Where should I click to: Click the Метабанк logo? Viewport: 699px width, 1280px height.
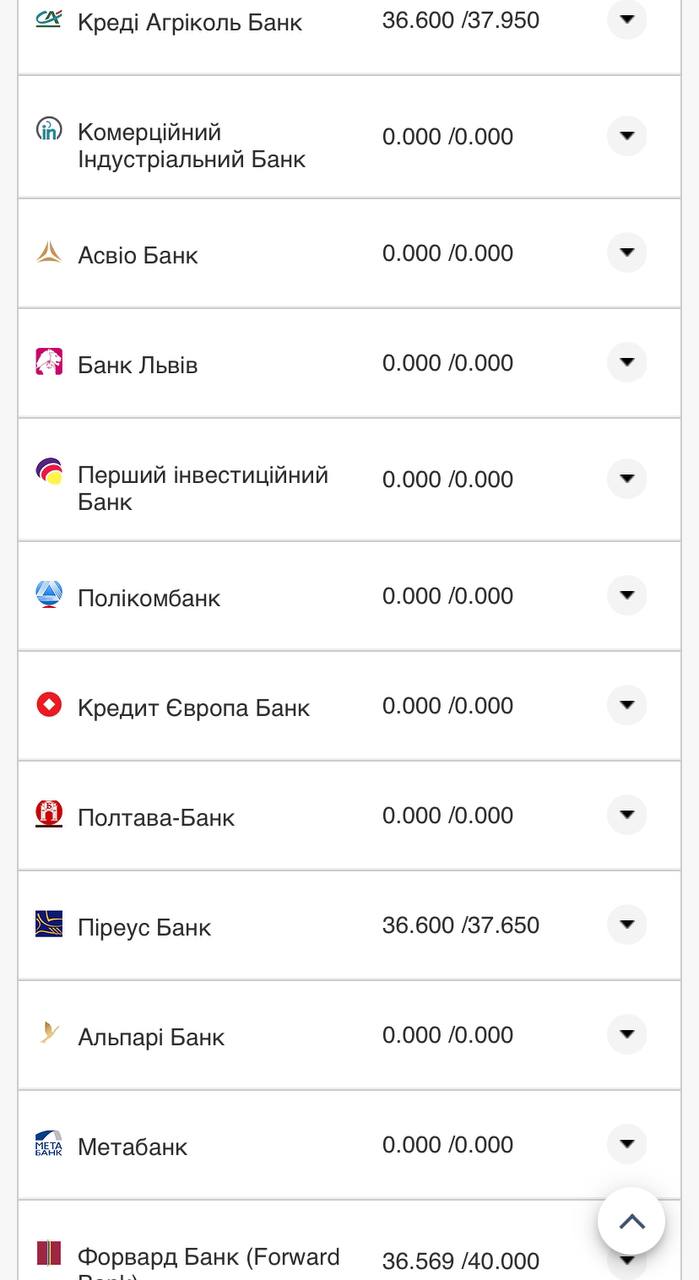pyautogui.click(x=49, y=1144)
